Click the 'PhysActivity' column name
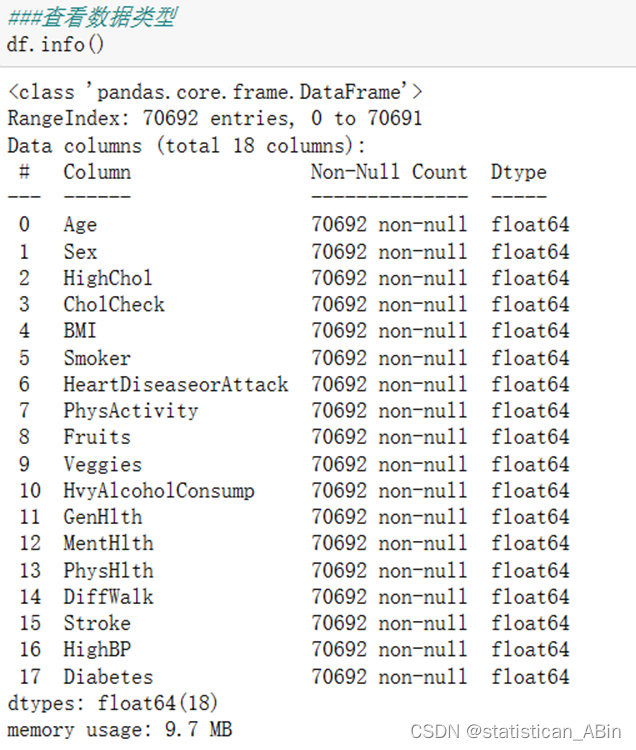 pos(130,411)
